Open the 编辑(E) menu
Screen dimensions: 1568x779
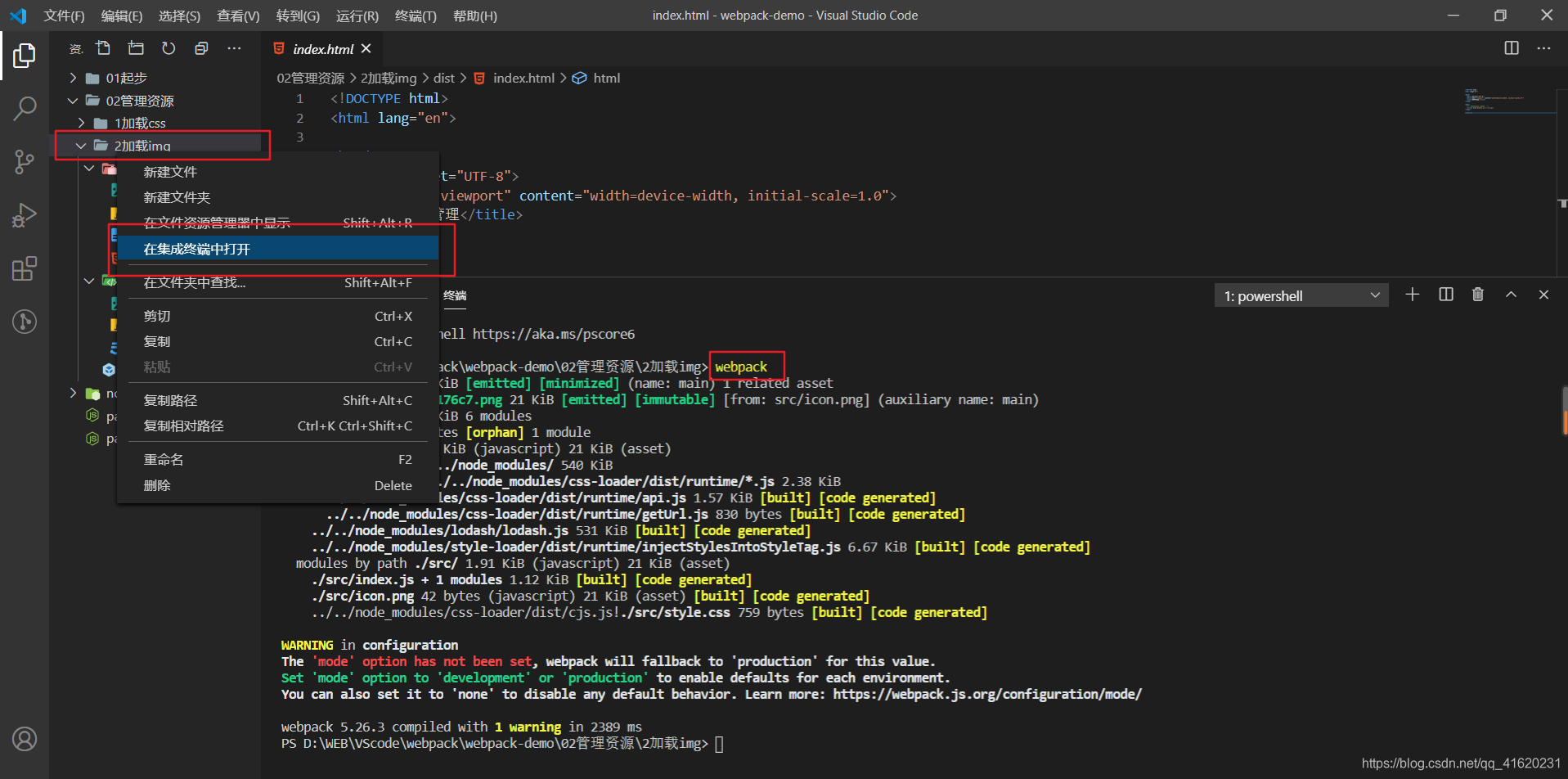tap(122, 16)
